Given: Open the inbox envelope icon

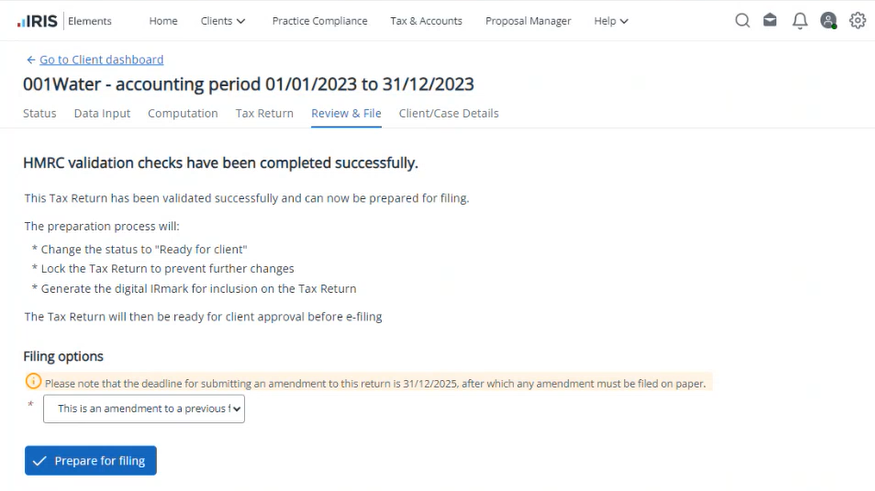Looking at the screenshot, I should [x=770, y=21].
